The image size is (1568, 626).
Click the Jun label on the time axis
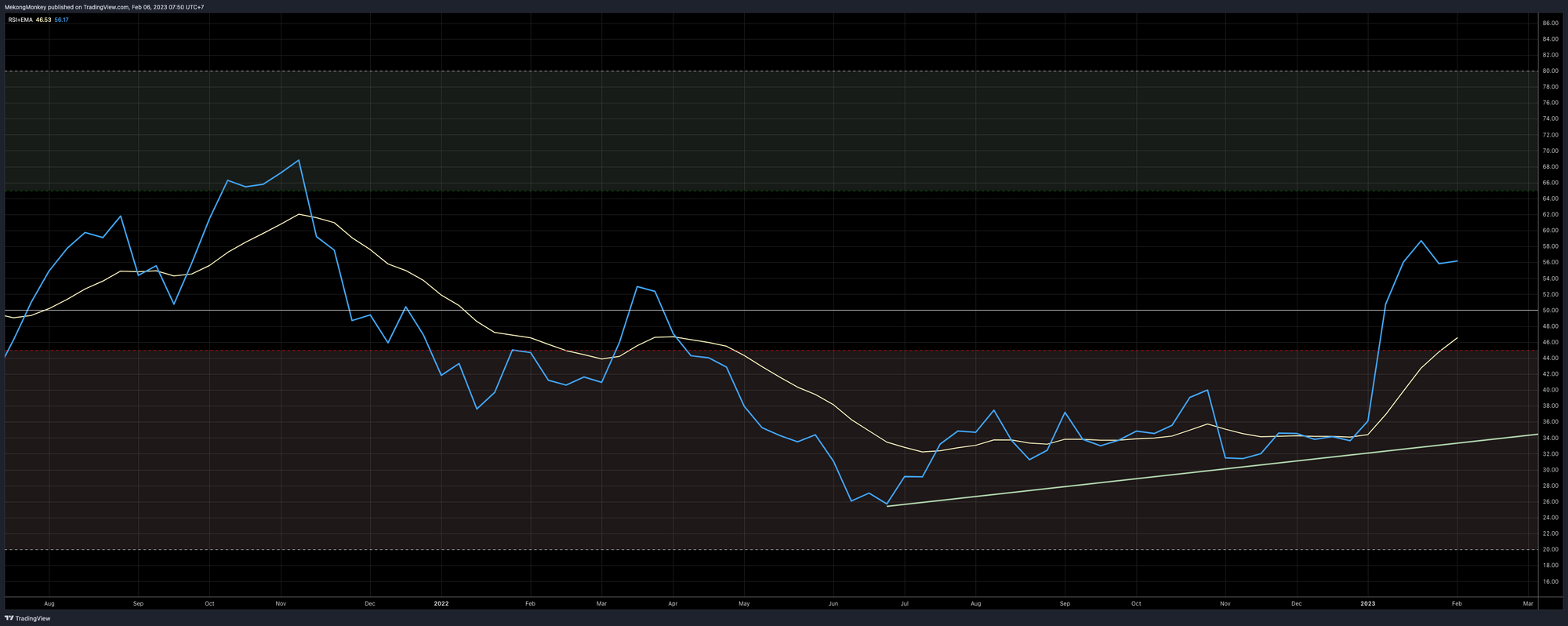coord(833,604)
